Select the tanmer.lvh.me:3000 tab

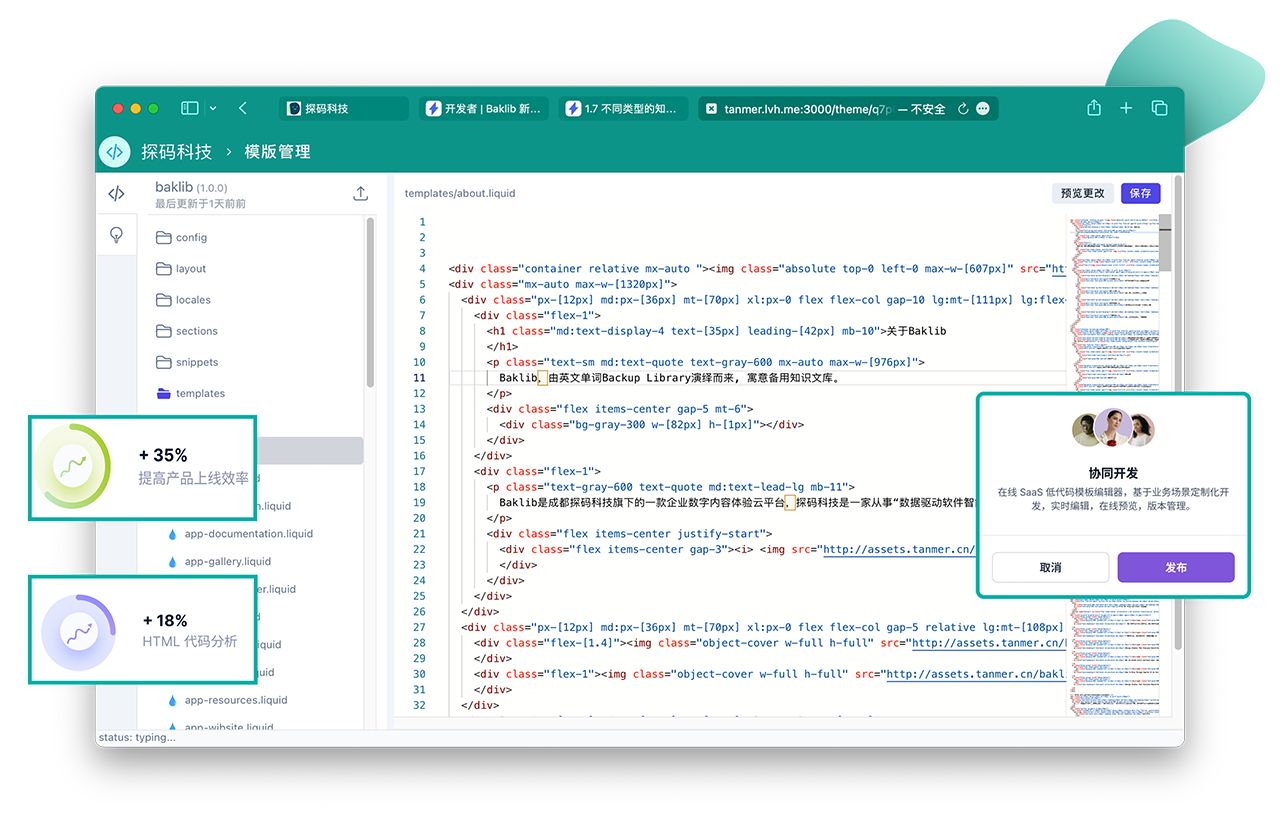[848, 108]
